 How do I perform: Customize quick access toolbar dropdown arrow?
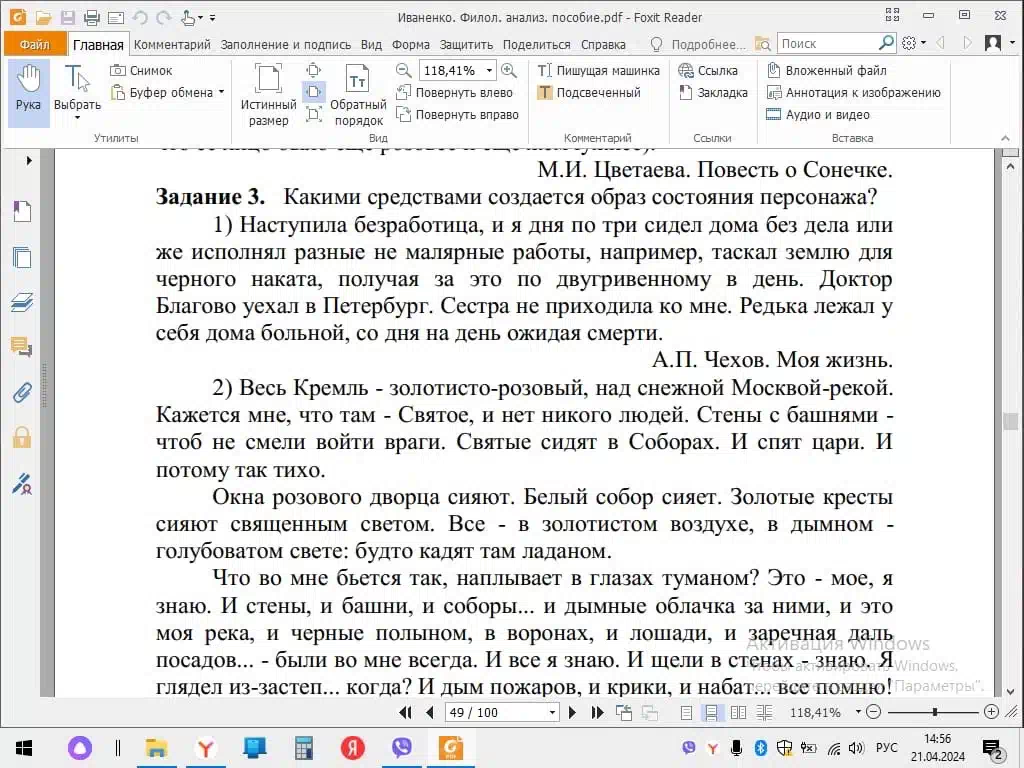[213, 18]
